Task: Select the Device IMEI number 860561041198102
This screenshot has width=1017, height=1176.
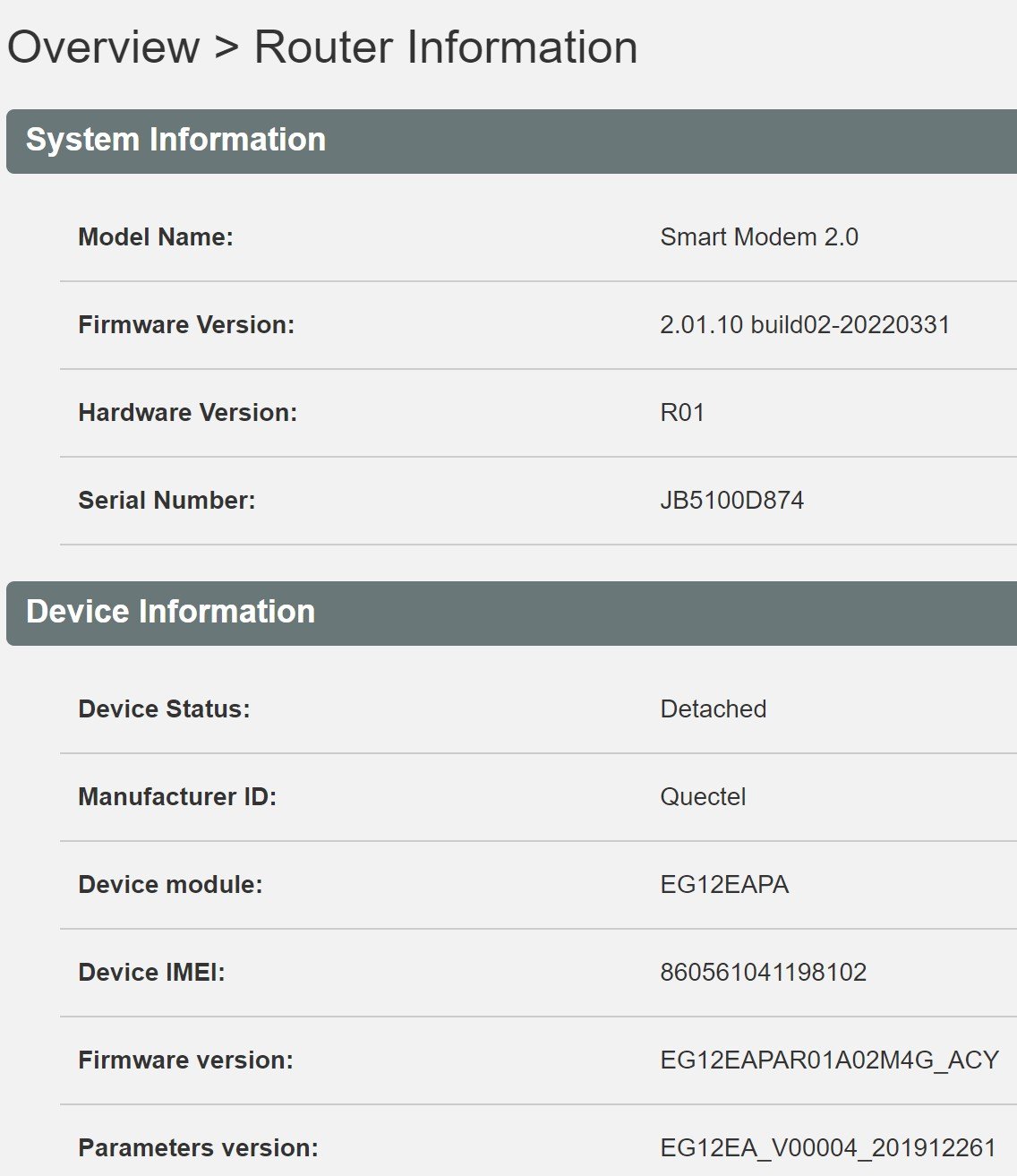Action: 764,973
